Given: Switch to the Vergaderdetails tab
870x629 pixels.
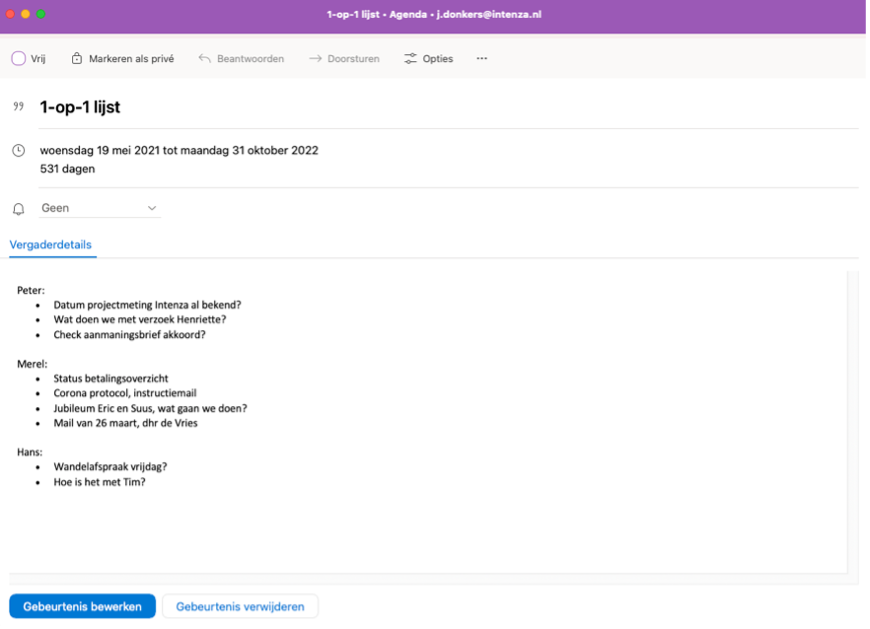Looking at the screenshot, I should point(51,244).
